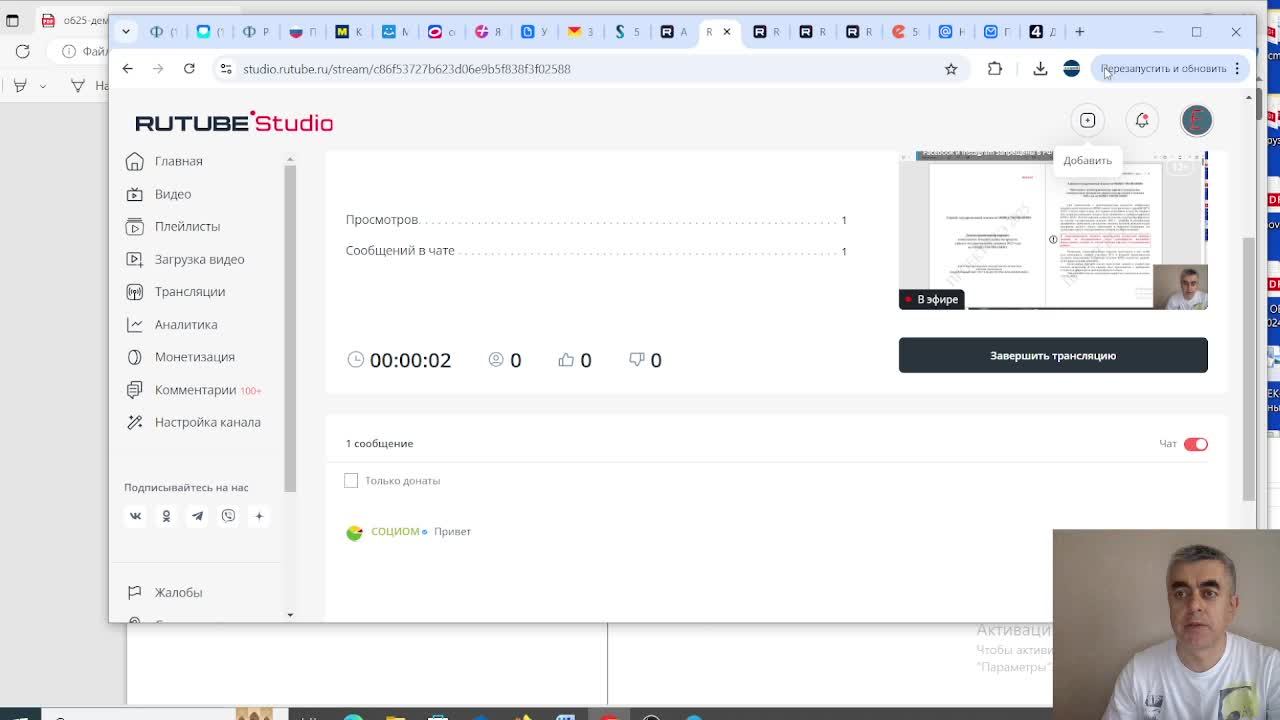Viewport: 1280px width, 720px height.
Task: Open Монетизация in the sidebar
Action: point(194,357)
